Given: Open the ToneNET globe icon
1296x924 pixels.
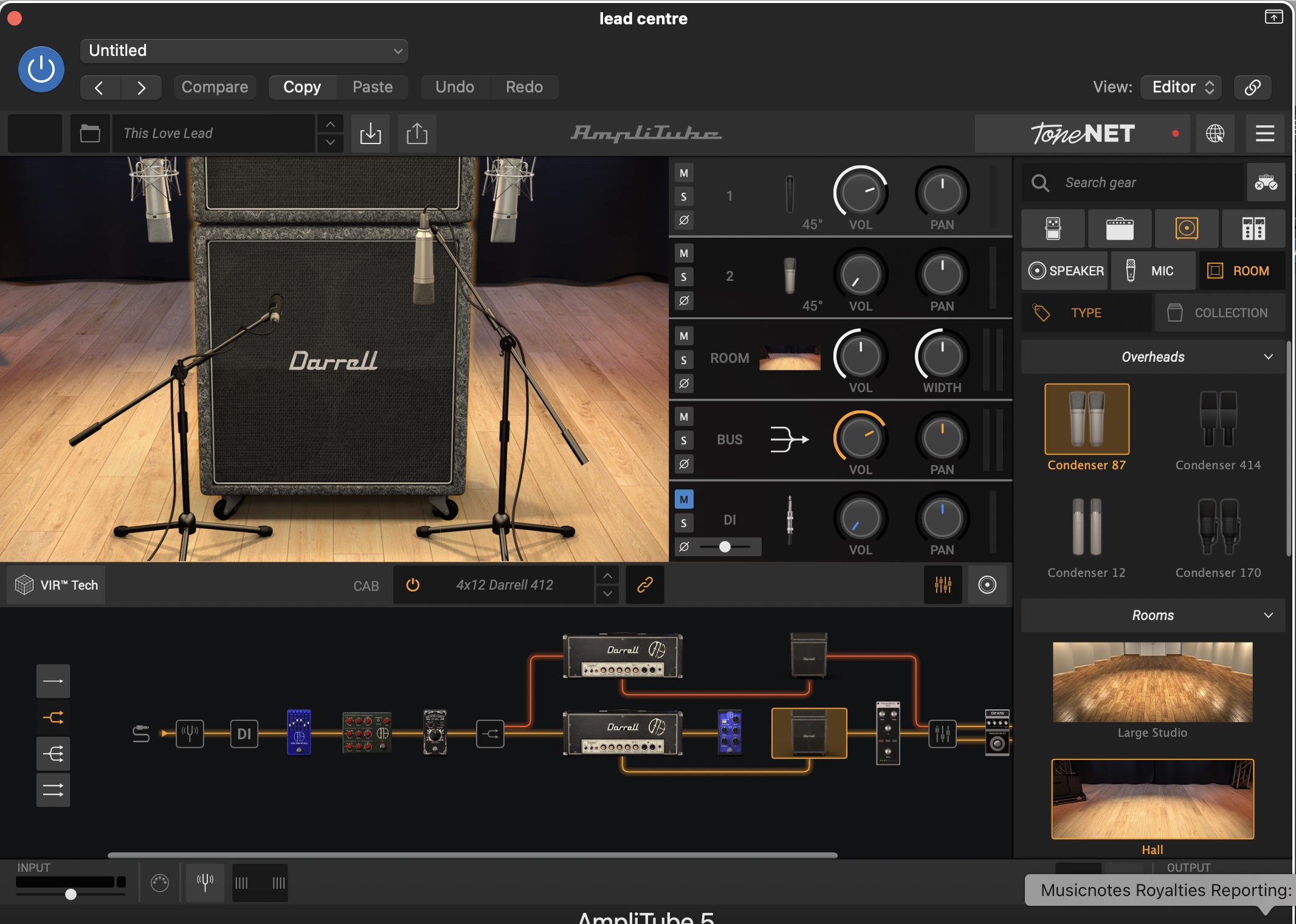Looking at the screenshot, I should 1215,133.
